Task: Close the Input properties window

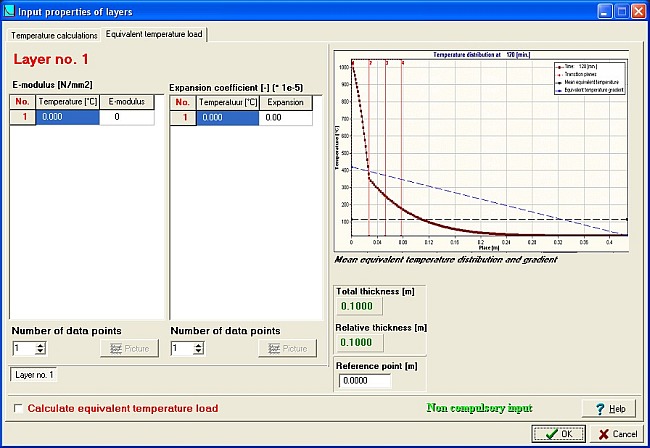Action: [x=638, y=11]
